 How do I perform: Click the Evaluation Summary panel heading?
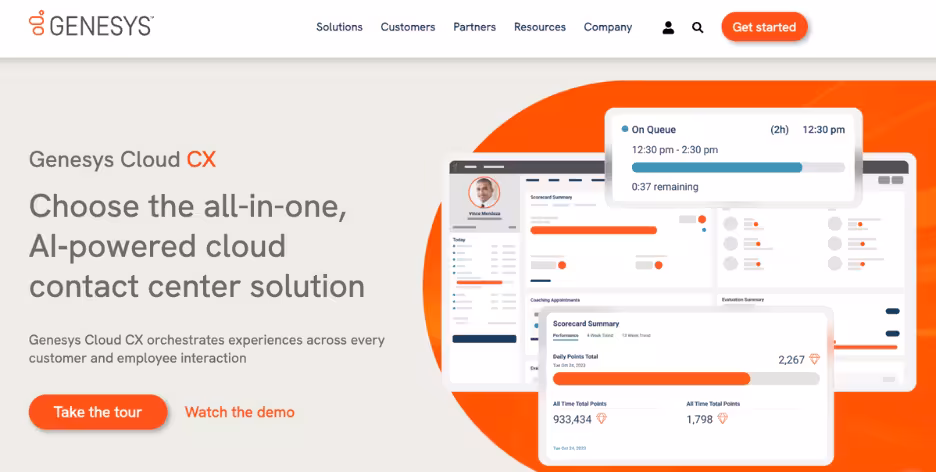(x=743, y=300)
